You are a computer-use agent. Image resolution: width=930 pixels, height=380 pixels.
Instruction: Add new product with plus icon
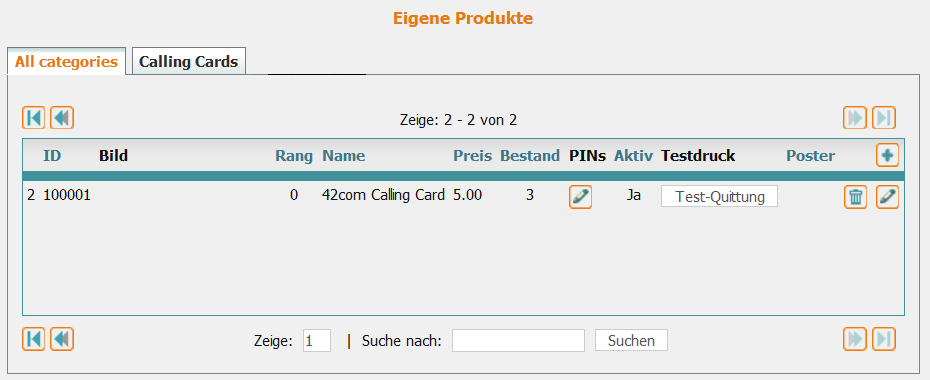point(887,155)
